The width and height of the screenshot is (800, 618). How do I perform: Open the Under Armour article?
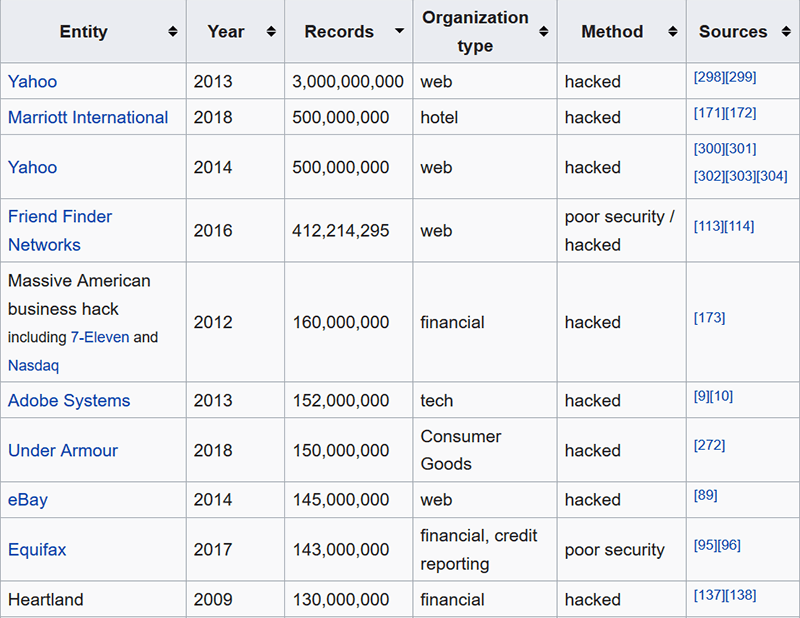[x=63, y=450]
